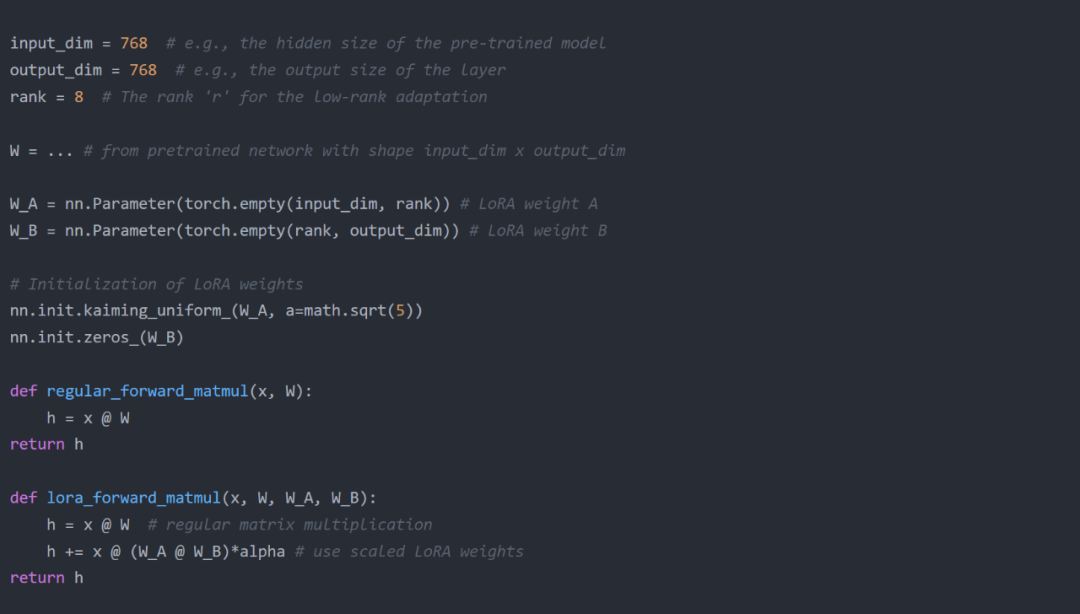Click the def keyword before lora_forward_matmul

tap(23, 498)
